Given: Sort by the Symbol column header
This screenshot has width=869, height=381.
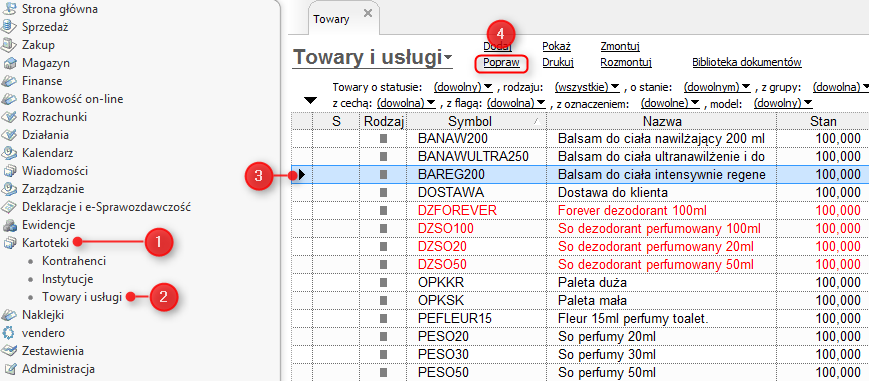Looking at the screenshot, I should [478, 121].
